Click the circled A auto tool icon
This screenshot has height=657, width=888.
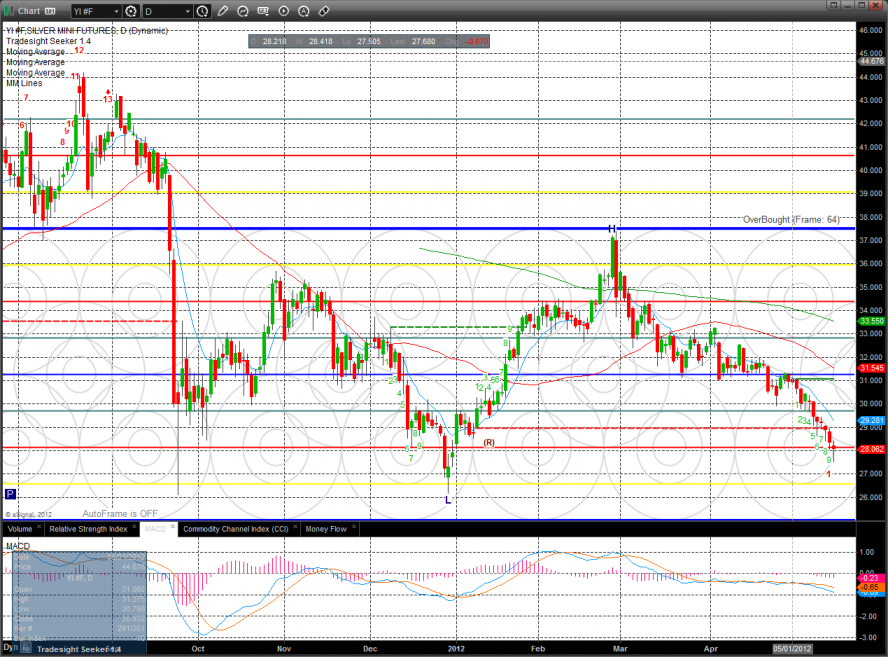pyautogui.click(x=304, y=11)
